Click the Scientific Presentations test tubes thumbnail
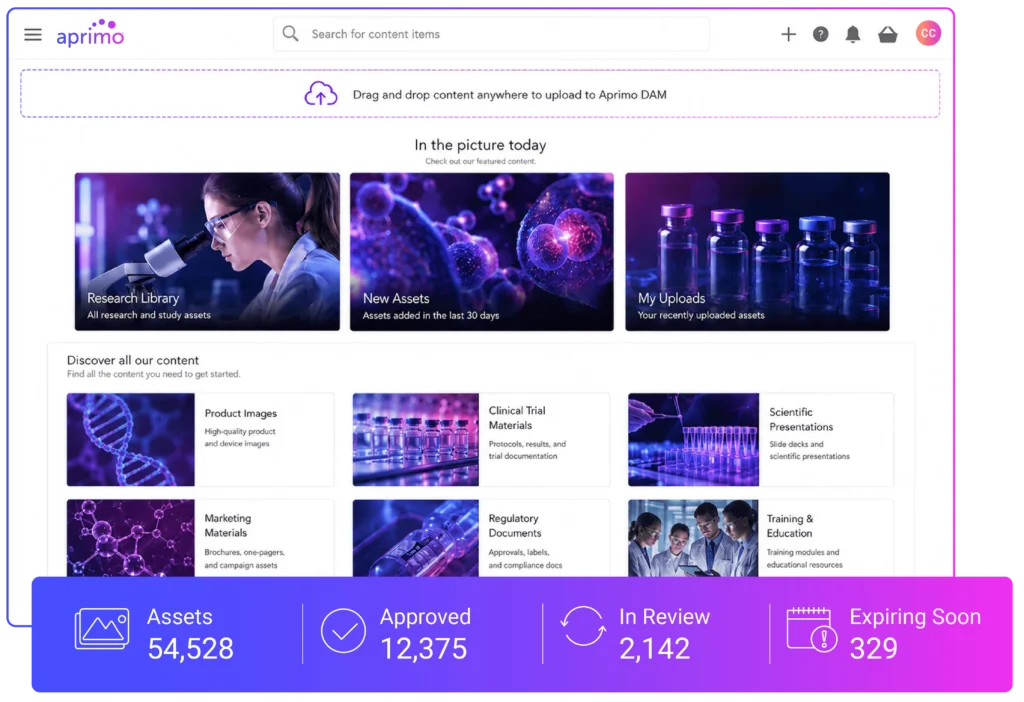The width and height of the screenshot is (1024, 702). tap(693, 439)
